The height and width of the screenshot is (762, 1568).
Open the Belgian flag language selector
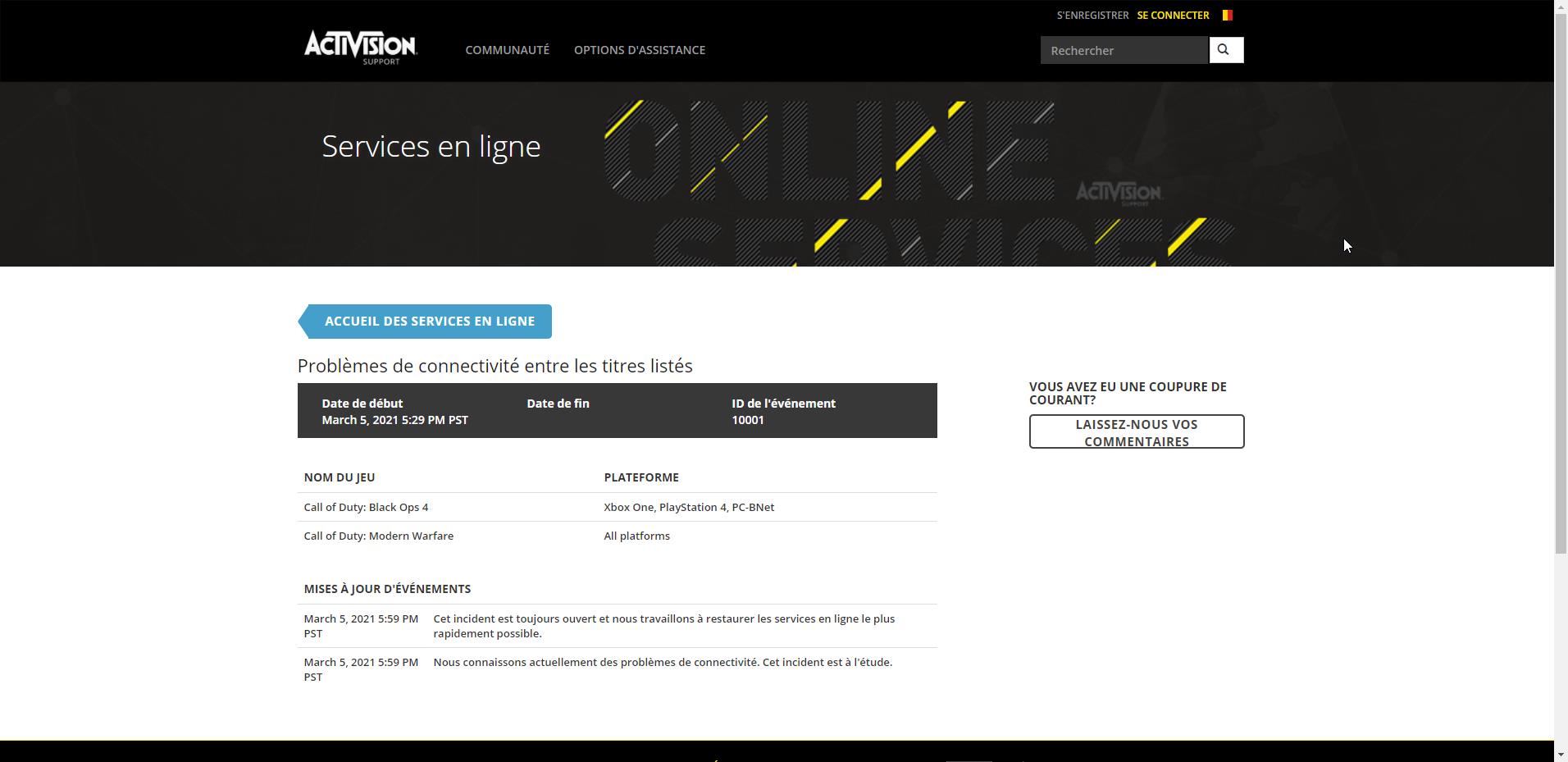1227,15
